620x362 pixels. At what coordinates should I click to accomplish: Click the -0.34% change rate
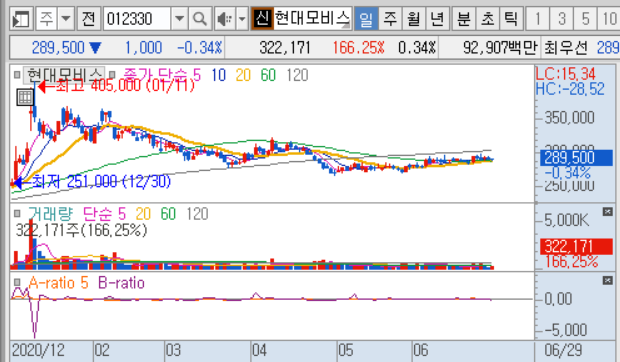(200, 48)
